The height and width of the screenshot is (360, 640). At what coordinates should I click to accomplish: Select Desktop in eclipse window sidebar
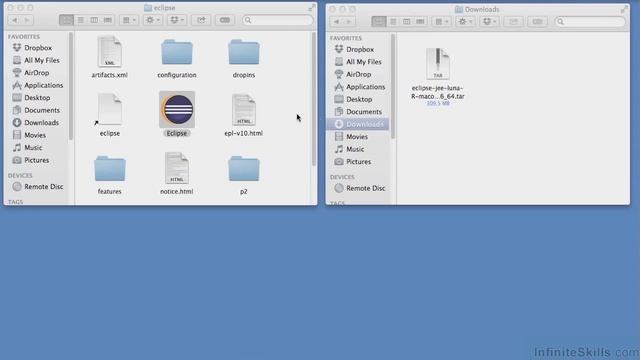tap(38, 98)
